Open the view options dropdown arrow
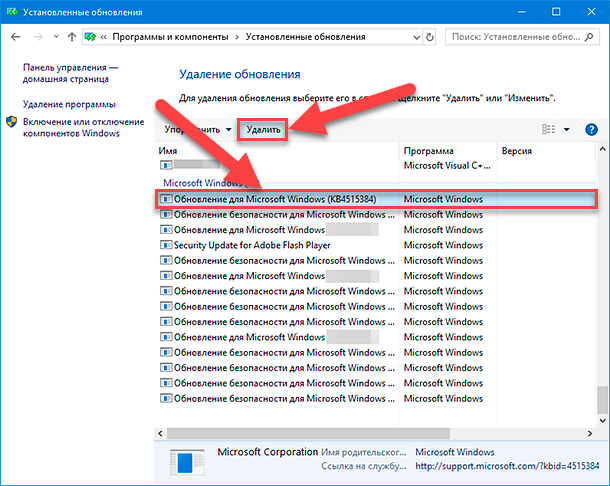This screenshot has height=486, width=610. 567,130
